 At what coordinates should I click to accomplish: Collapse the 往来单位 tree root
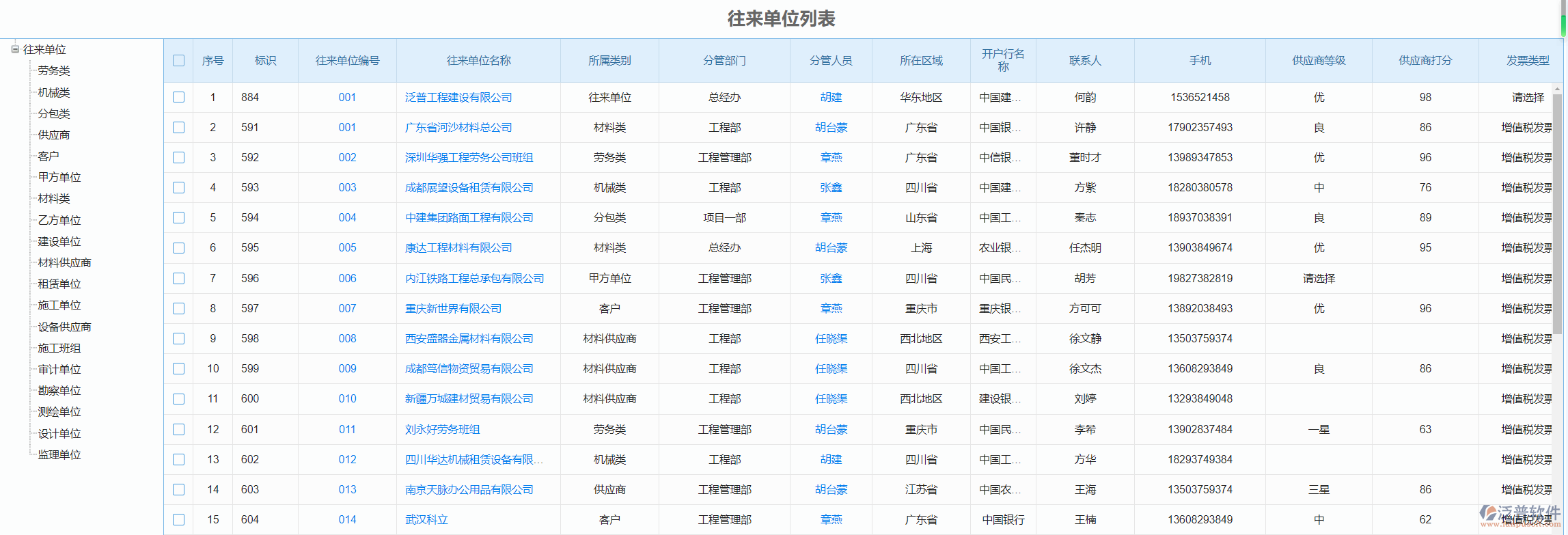(x=15, y=49)
